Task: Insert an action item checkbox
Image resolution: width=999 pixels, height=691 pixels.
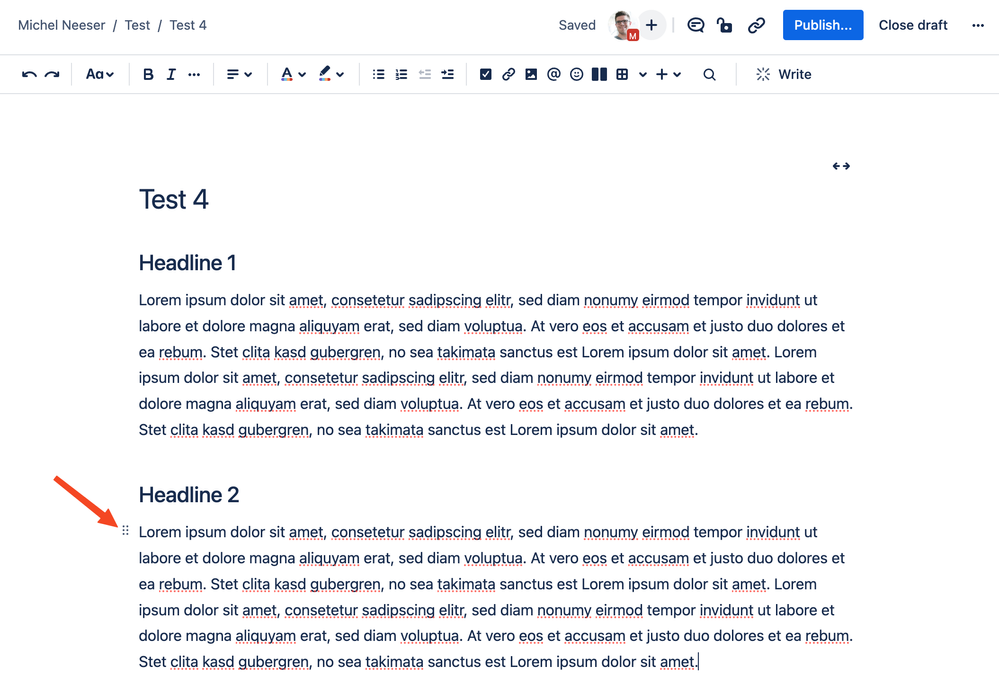Action: [x=485, y=75]
